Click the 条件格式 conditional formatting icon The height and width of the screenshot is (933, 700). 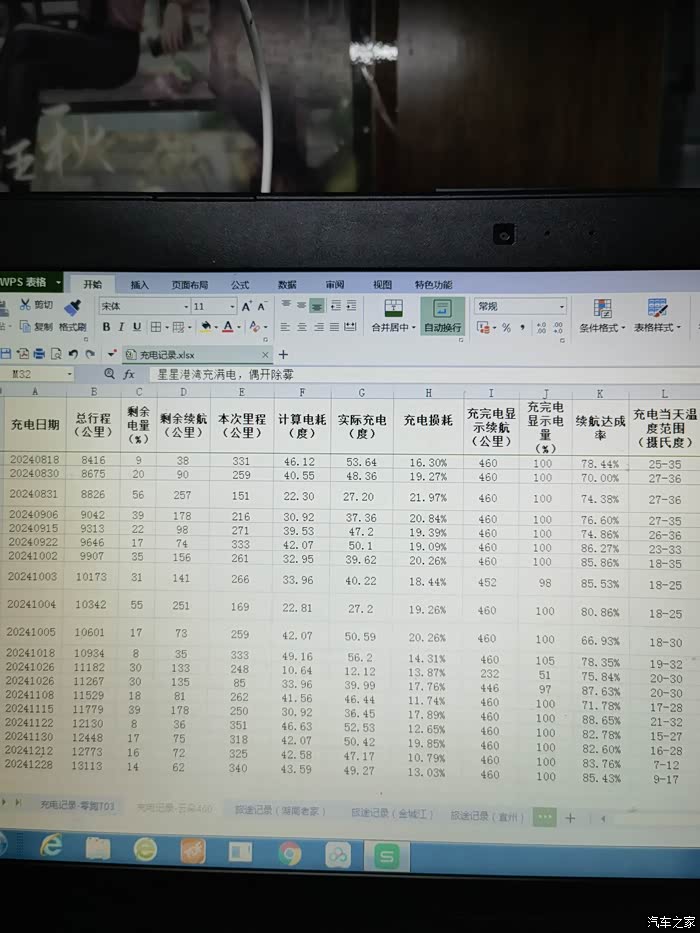click(603, 308)
